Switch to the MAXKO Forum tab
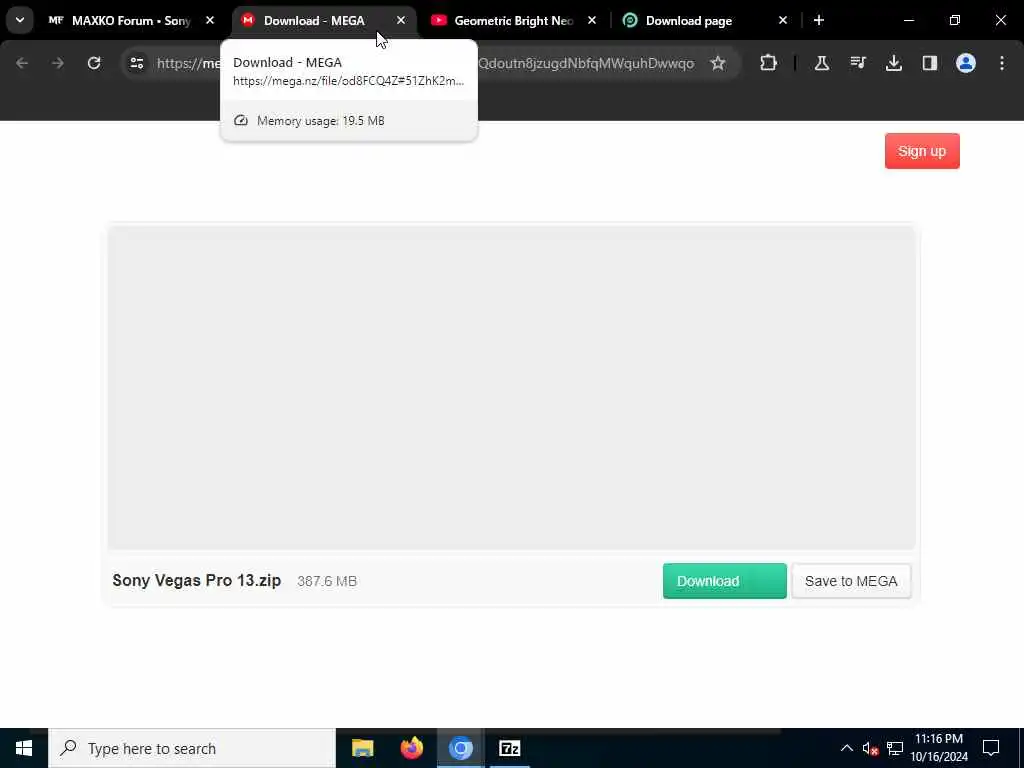 click(x=131, y=21)
